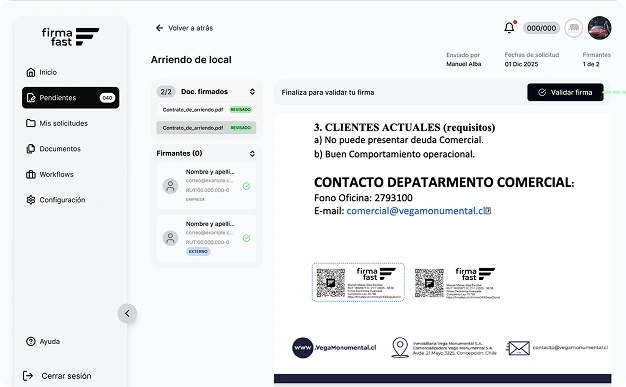Viewport: 626px width, 387px height.
Task: Open notifications bell
Action: pyautogui.click(x=509, y=28)
